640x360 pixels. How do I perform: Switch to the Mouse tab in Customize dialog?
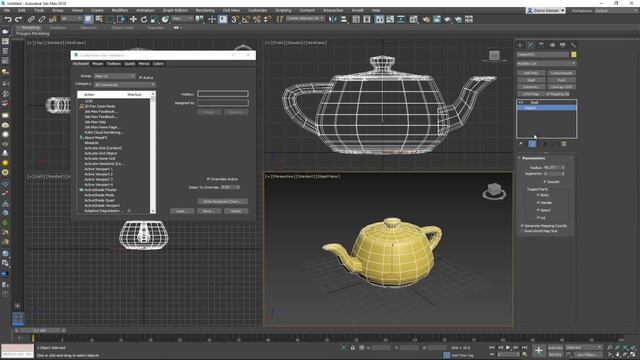click(98, 64)
